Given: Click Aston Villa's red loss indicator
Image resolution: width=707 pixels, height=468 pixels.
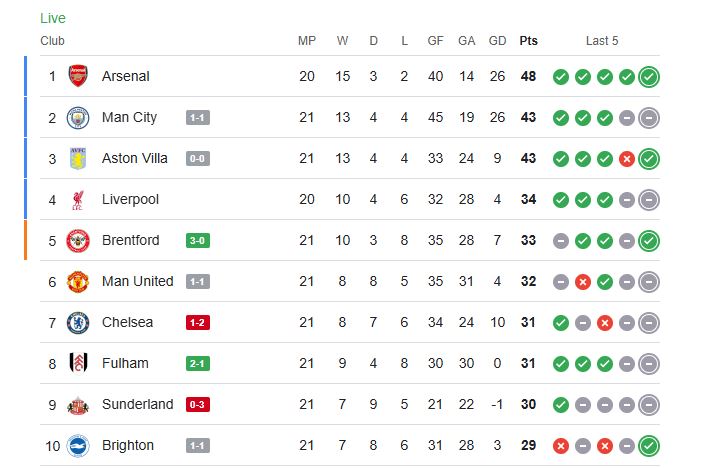Looking at the screenshot, I should [627, 158].
